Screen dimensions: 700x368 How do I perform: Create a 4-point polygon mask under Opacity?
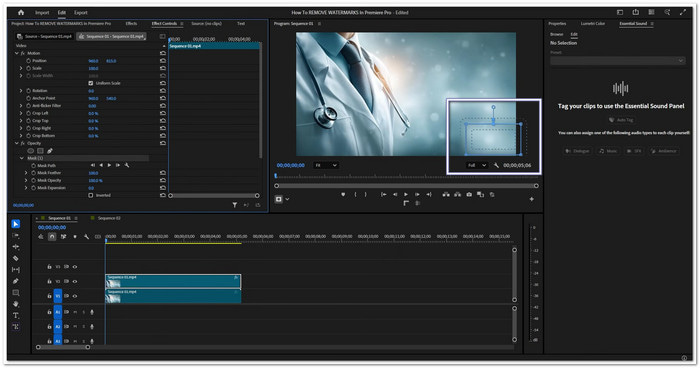pos(40,151)
